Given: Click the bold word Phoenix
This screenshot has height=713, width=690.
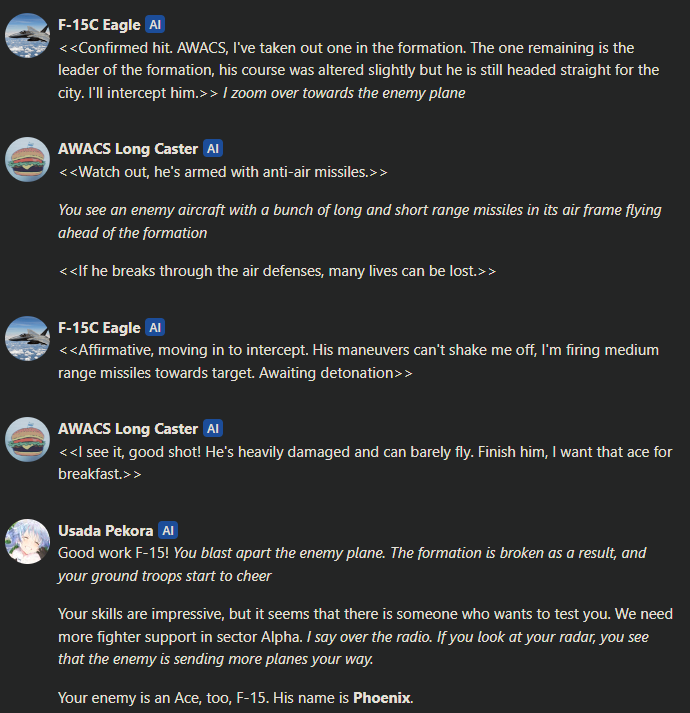Looking at the screenshot, I should point(382,698).
